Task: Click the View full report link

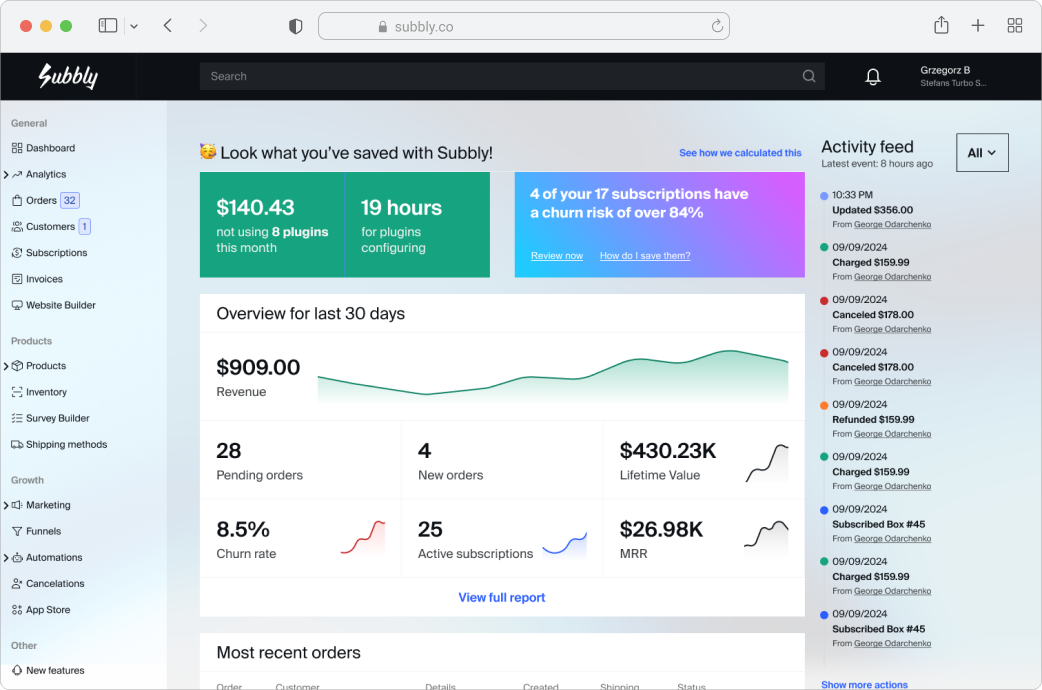Action: (501, 597)
